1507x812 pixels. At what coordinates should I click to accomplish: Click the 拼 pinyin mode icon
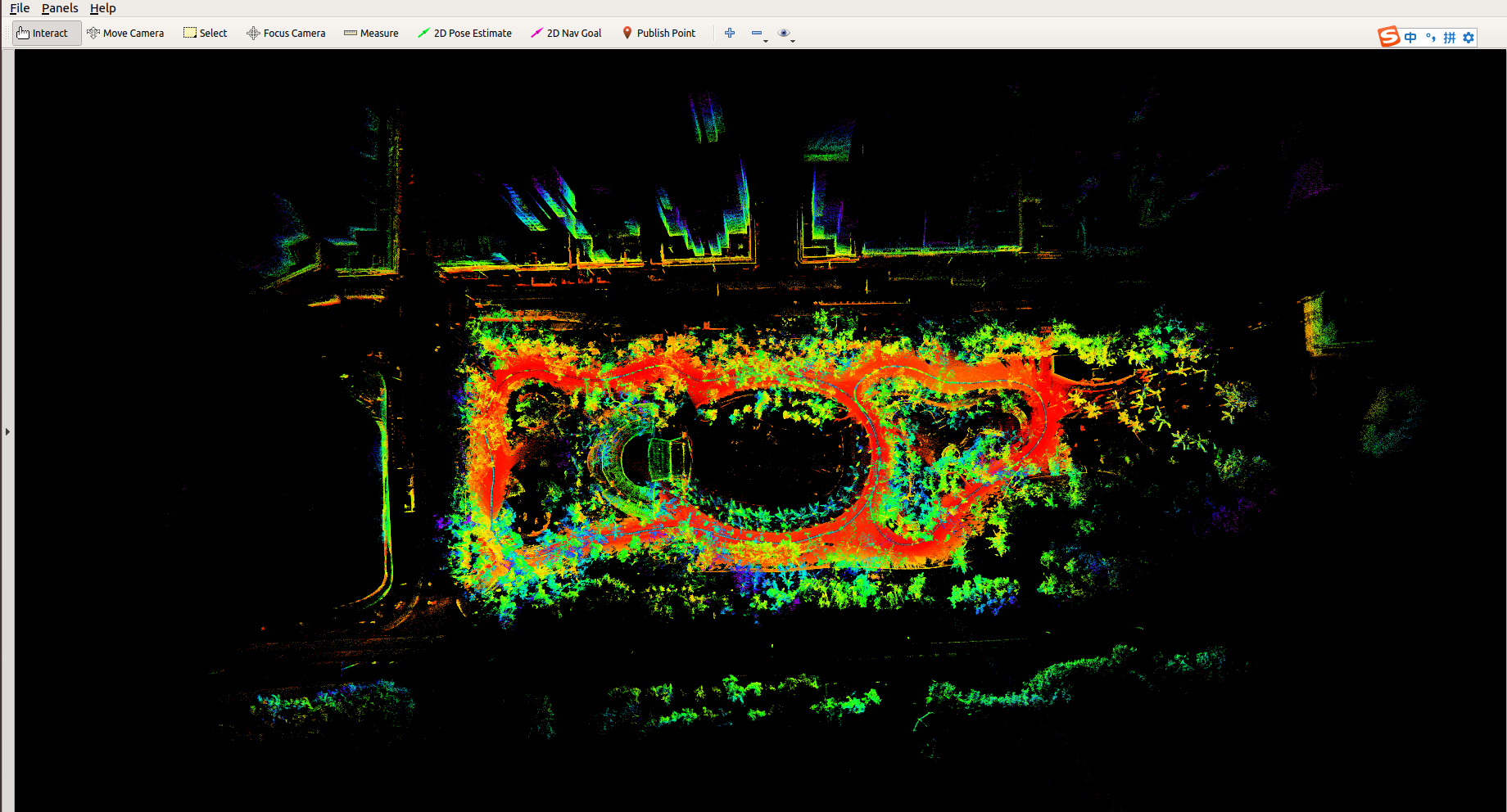(1450, 38)
